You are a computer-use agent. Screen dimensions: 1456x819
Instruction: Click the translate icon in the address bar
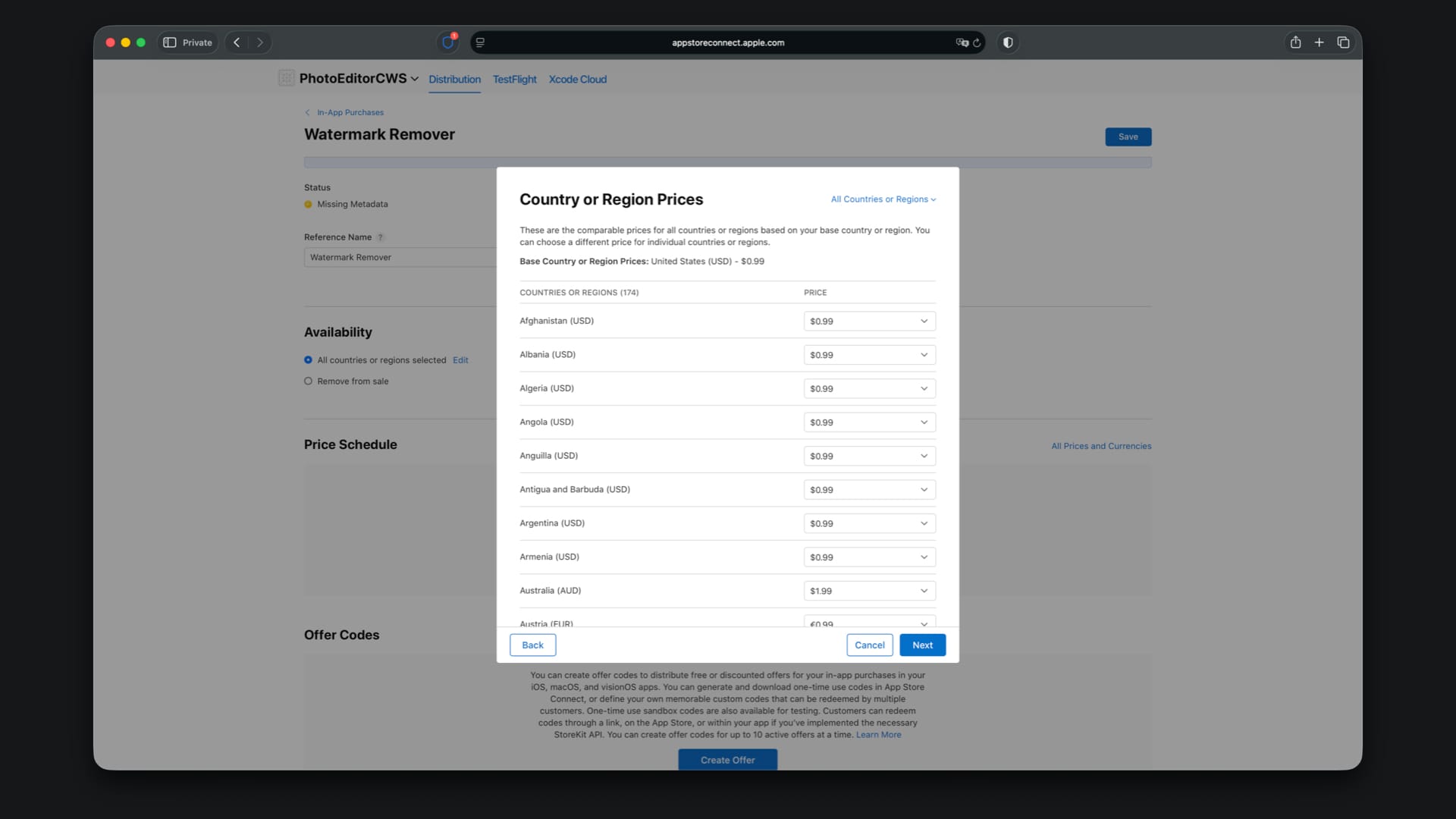tap(962, 42)
